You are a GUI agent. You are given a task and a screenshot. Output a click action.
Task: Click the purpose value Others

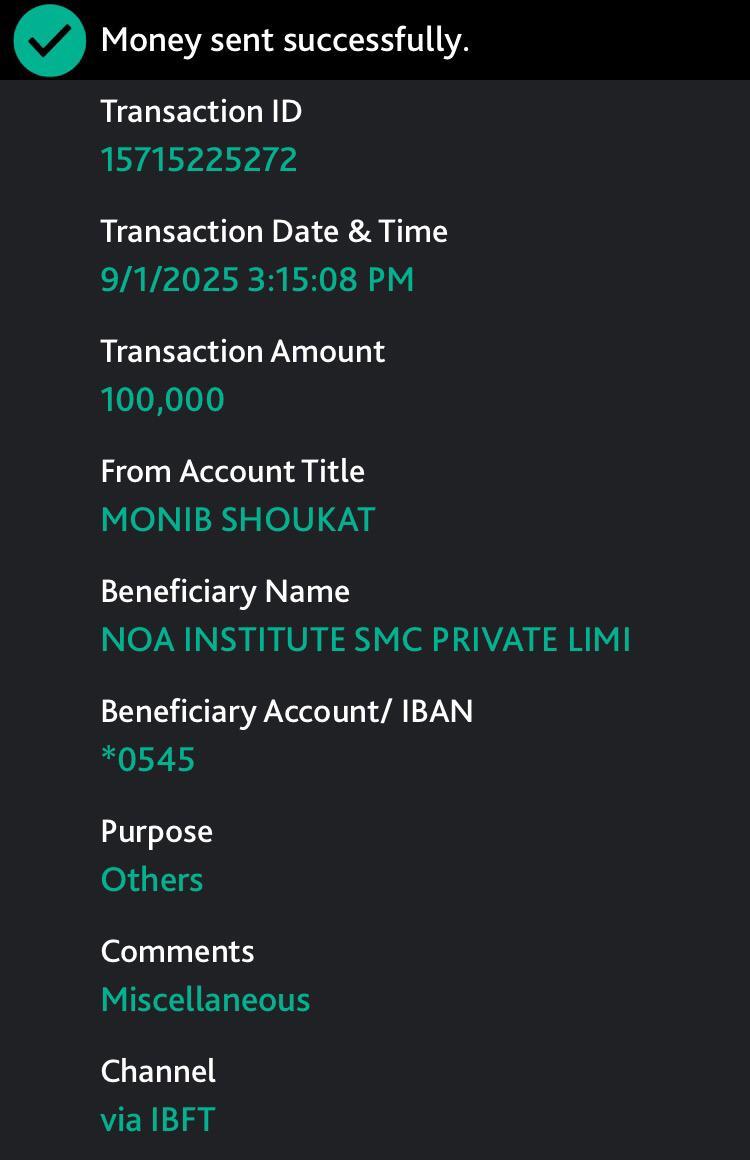tap(152, 880)
